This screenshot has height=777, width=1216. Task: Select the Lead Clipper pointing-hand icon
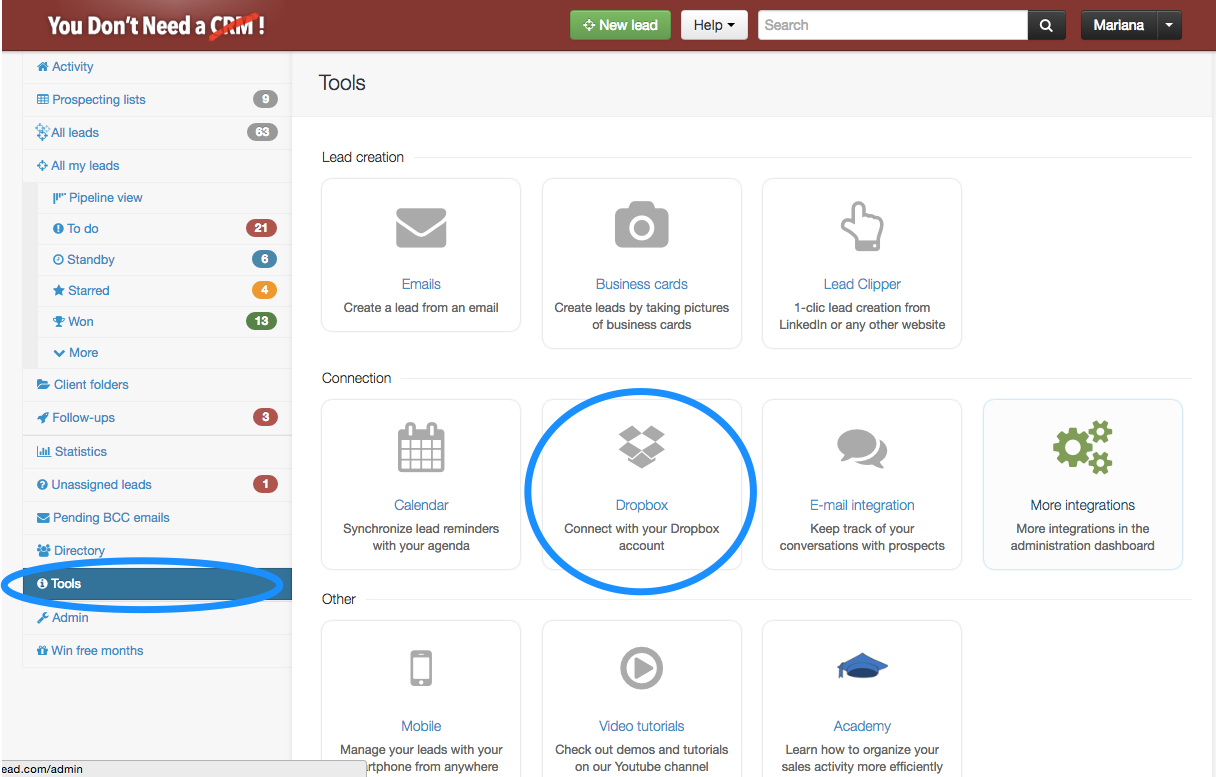click(861, 226)
